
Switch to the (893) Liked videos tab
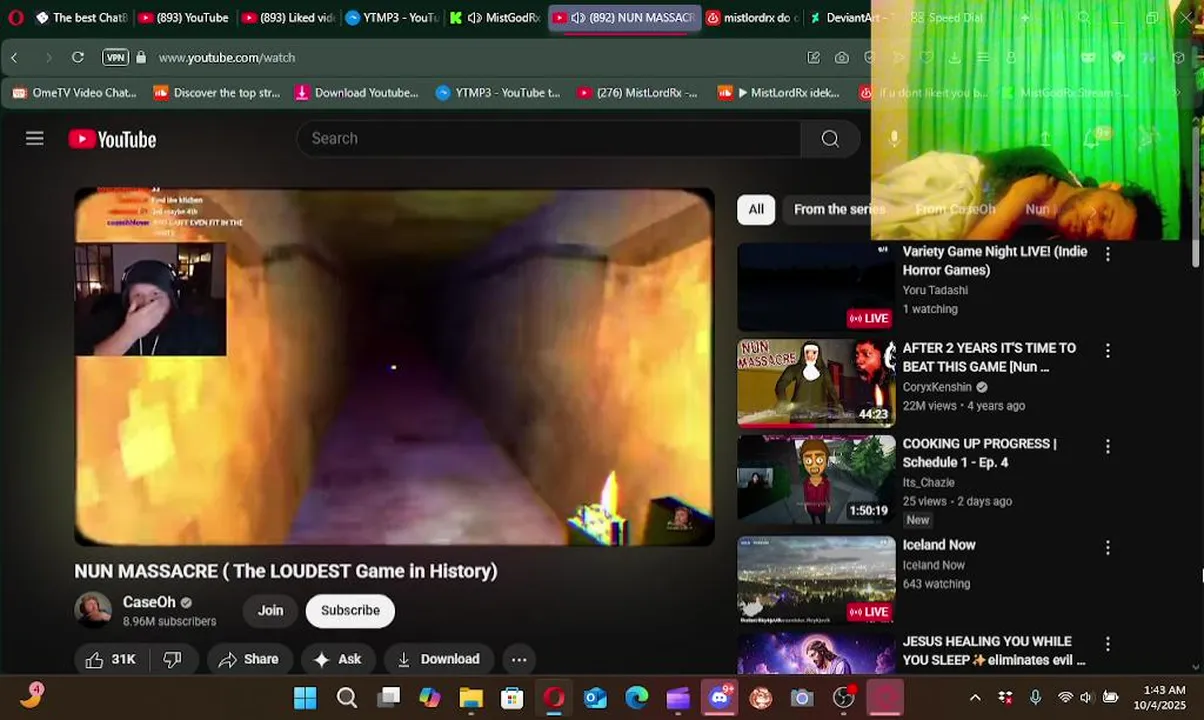(x=288, y=18)
